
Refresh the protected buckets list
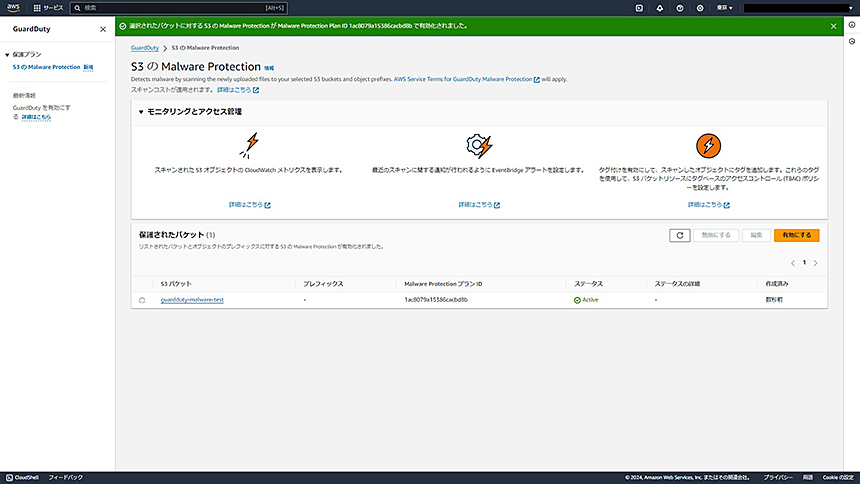680,235
